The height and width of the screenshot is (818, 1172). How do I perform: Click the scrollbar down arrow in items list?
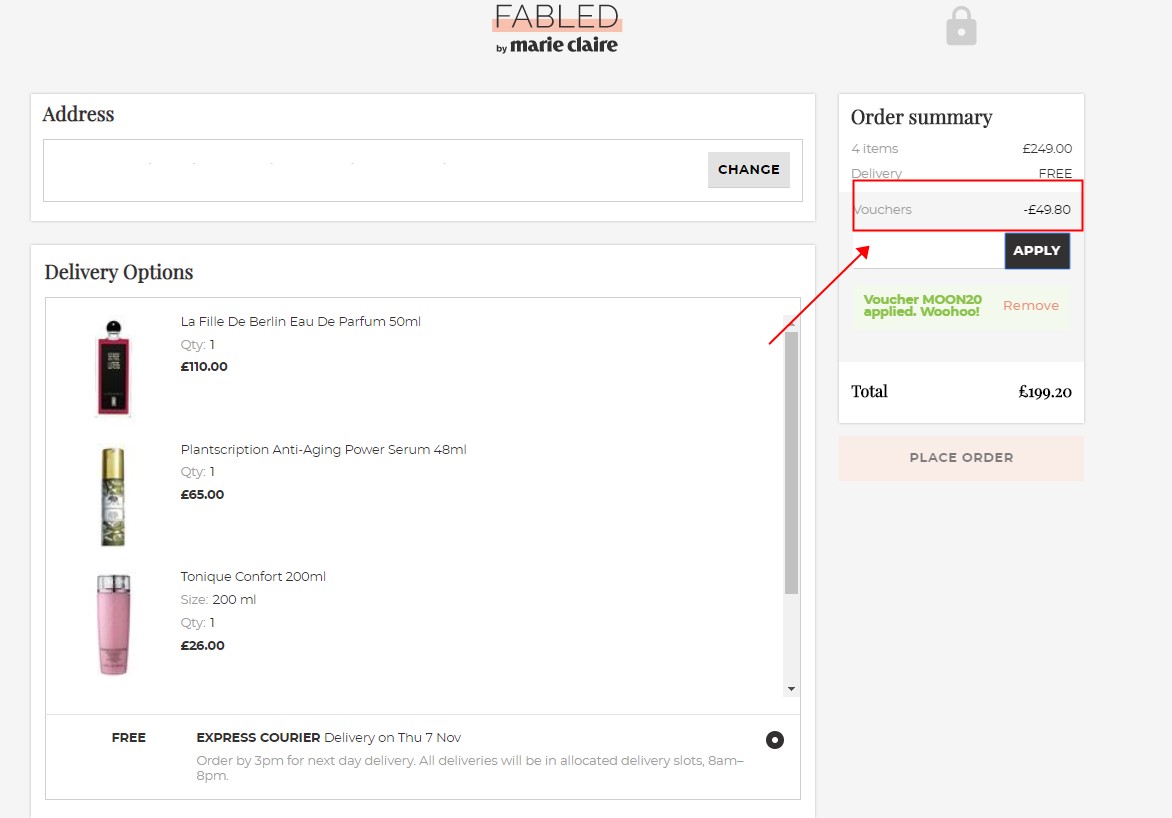[x=791, y=689]
